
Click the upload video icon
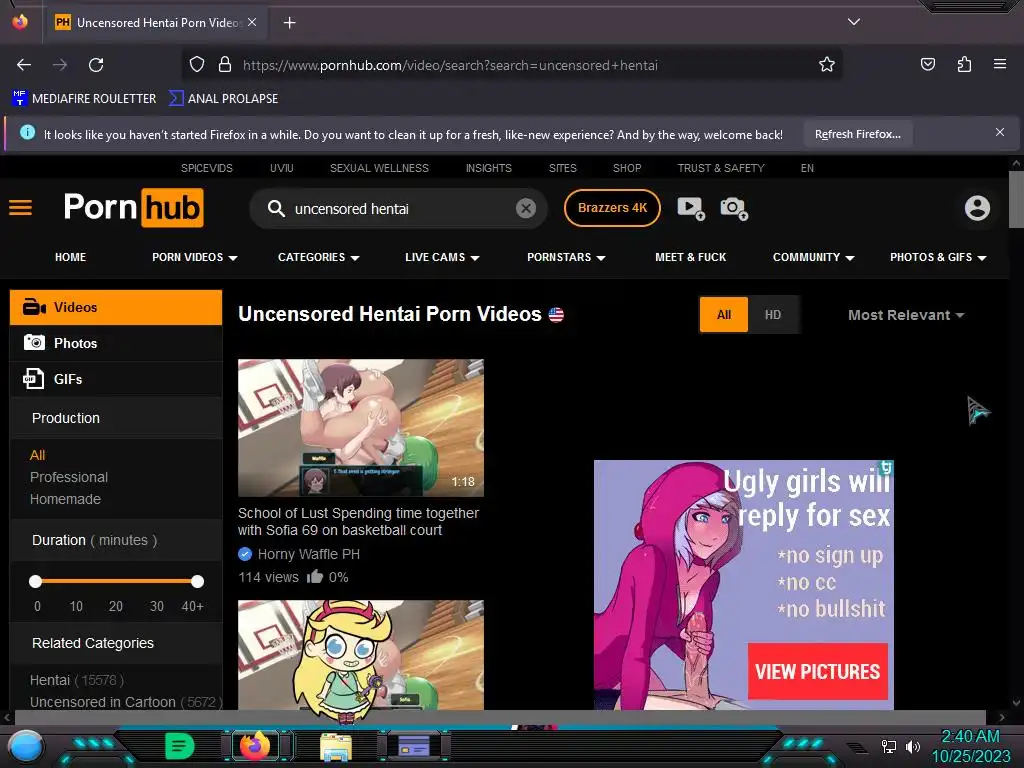(x=691, y=208)
